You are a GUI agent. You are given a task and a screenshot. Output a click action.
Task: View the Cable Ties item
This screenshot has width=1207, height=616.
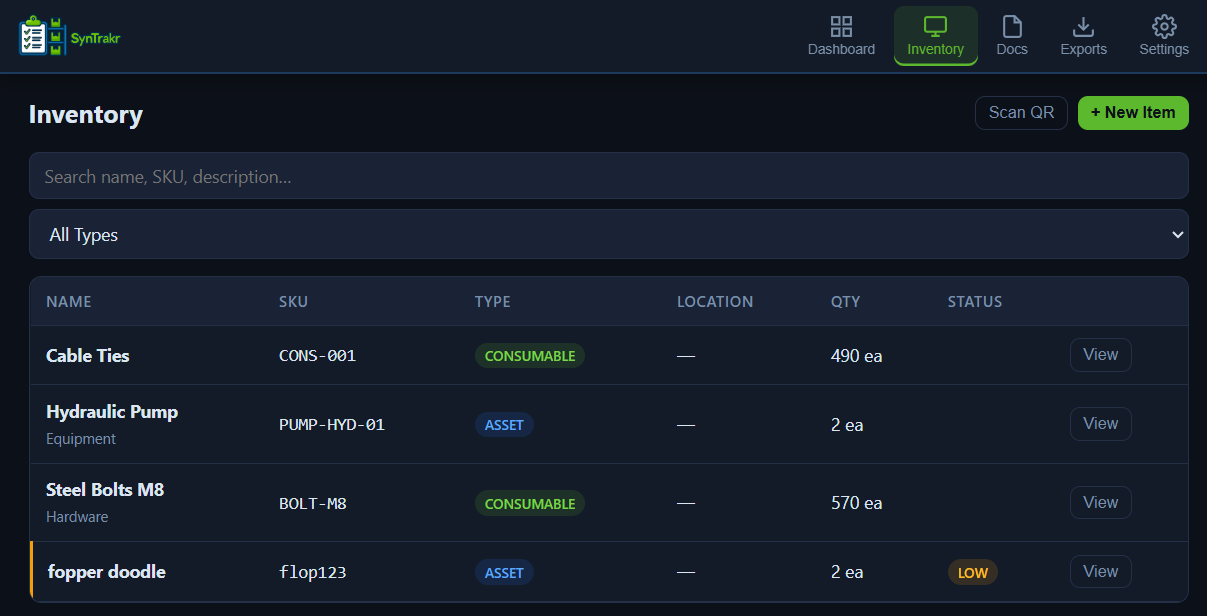(1100, 355)
